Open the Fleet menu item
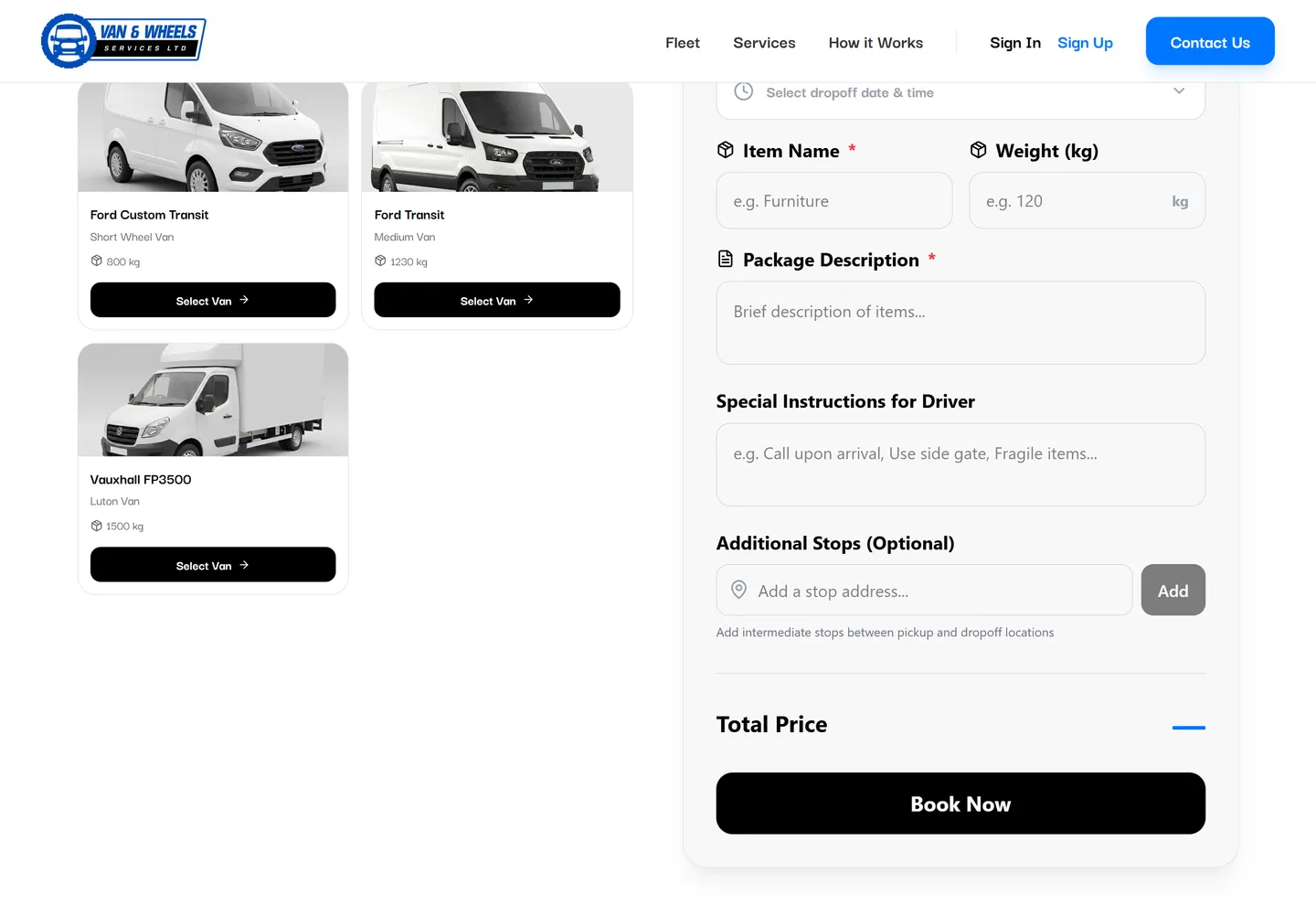The width and height of the screenshot is (1316, 905). [x=683, y=43]
